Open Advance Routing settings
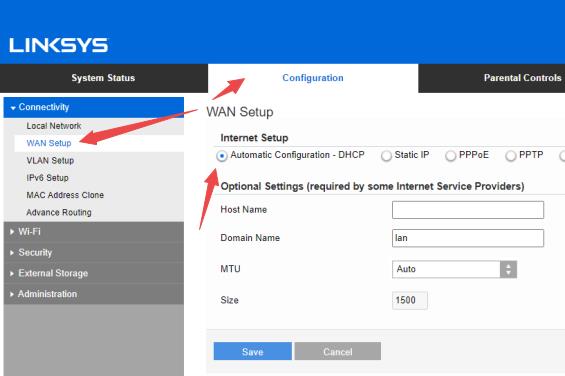 (59, 212)
